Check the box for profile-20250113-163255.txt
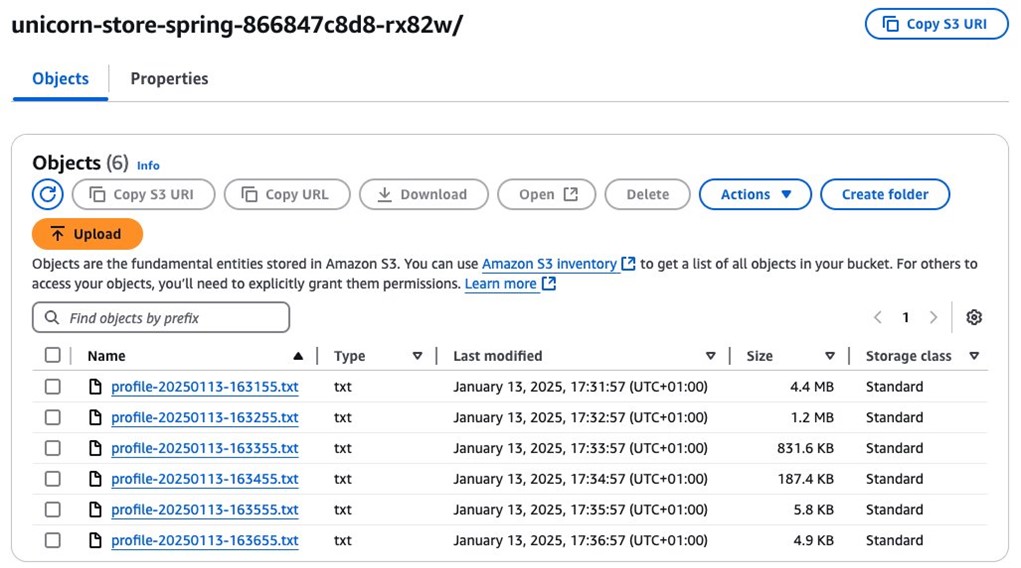The width and height of the screenshot is (1021, 568). point(53,418)
